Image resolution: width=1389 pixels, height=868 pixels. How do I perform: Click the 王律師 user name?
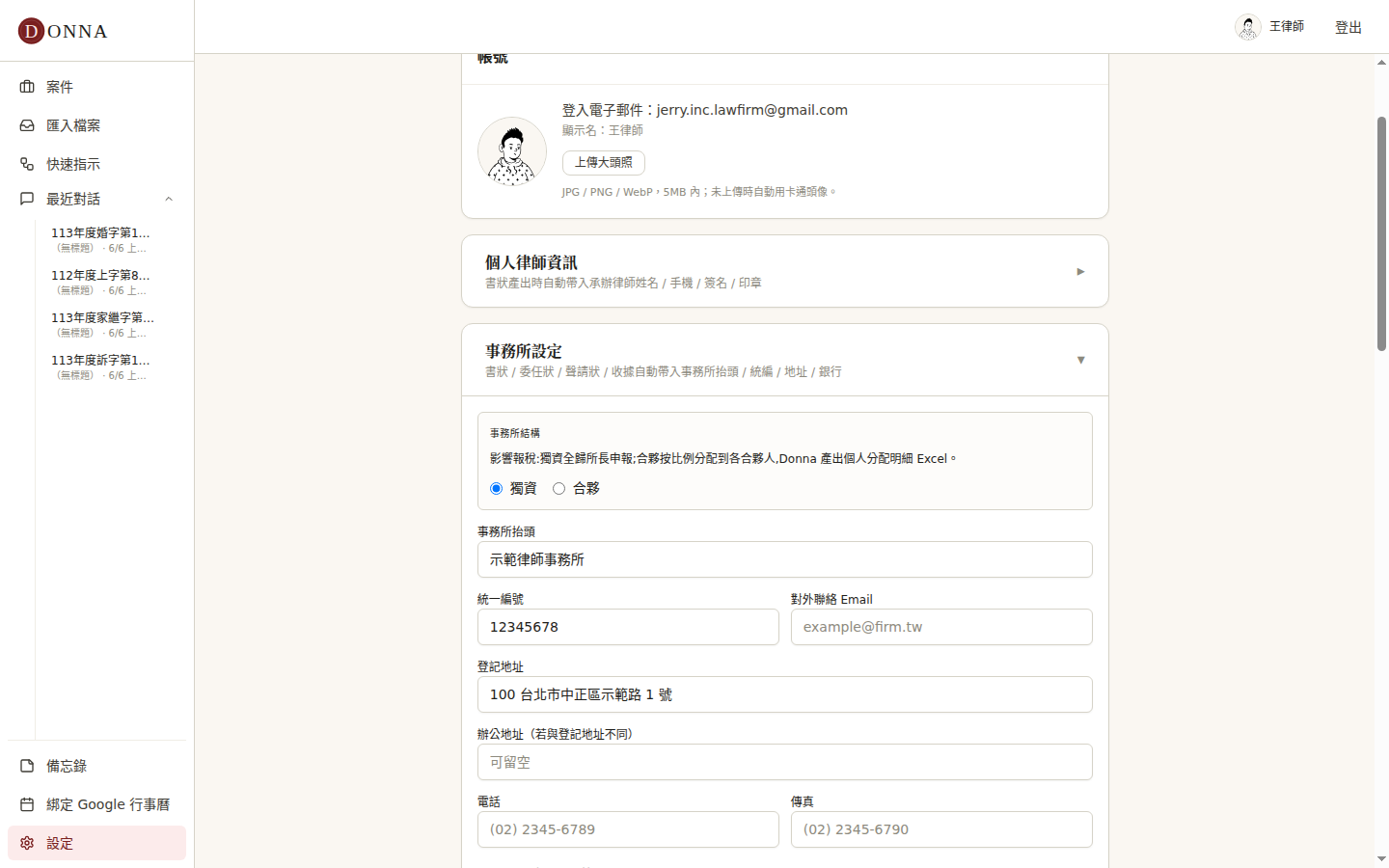(1287, 26)
